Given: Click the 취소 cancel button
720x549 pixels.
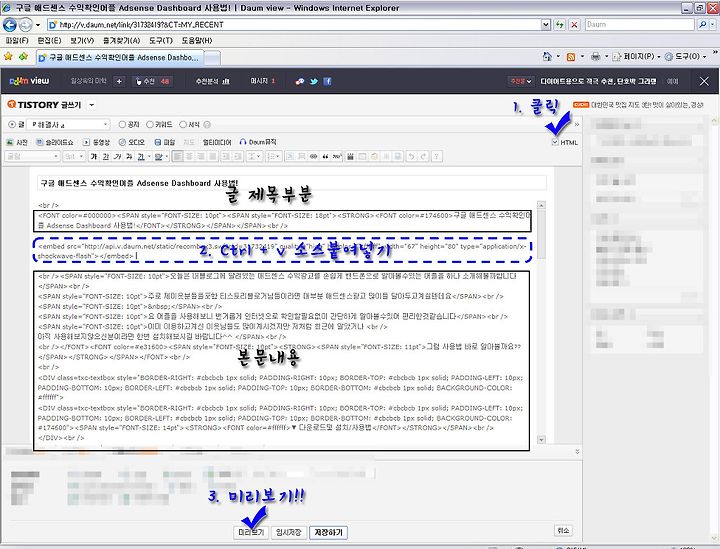Looking at the screenshot, I should pyautogui.click(x=563, y=531).
